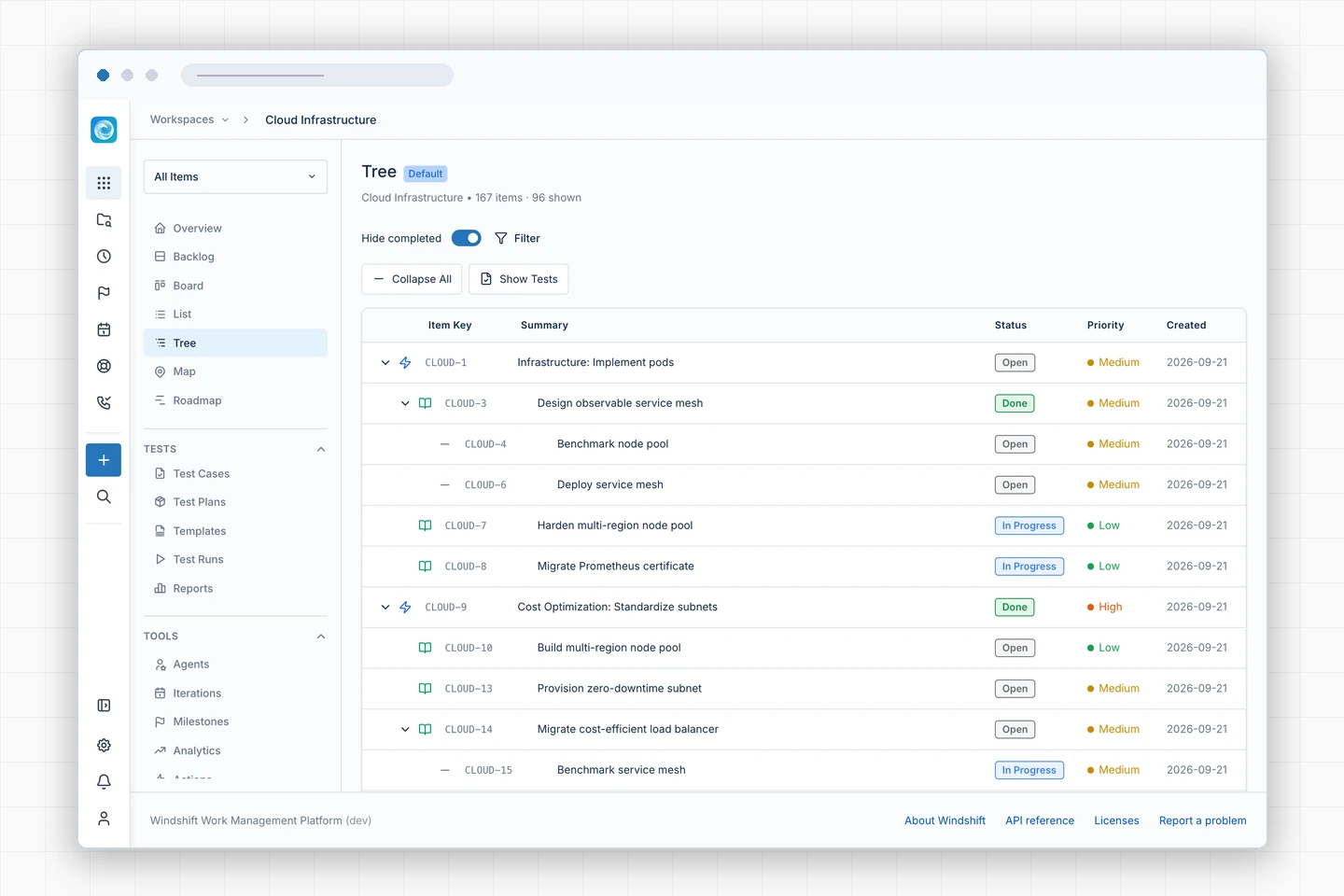Open the Backlog view

[x=235, y=257]
